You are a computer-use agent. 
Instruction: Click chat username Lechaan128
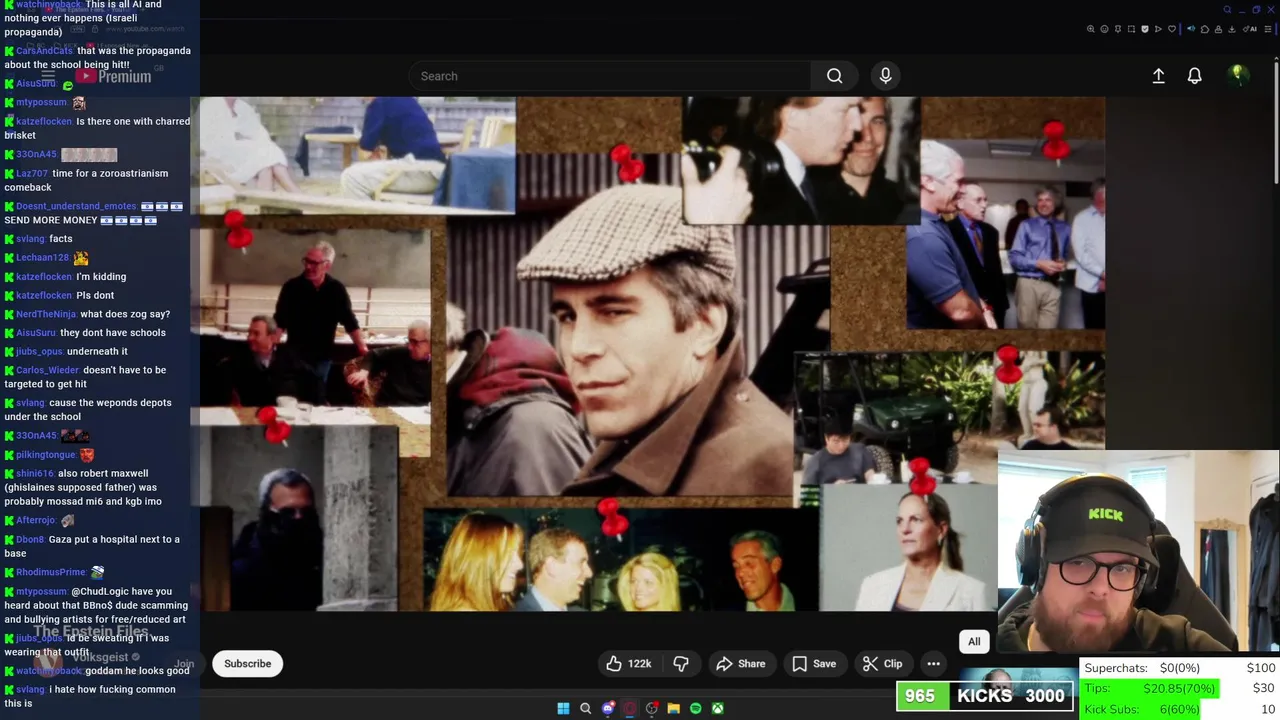coord(43,257)
